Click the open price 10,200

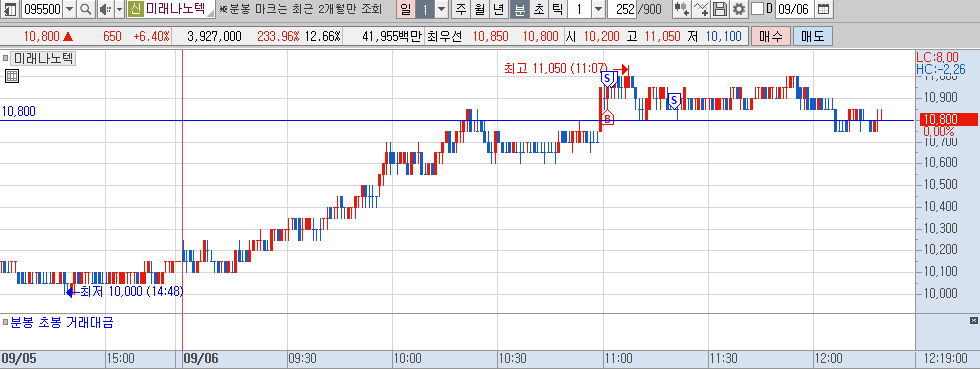pyautogui.click(x=602, y=36)
